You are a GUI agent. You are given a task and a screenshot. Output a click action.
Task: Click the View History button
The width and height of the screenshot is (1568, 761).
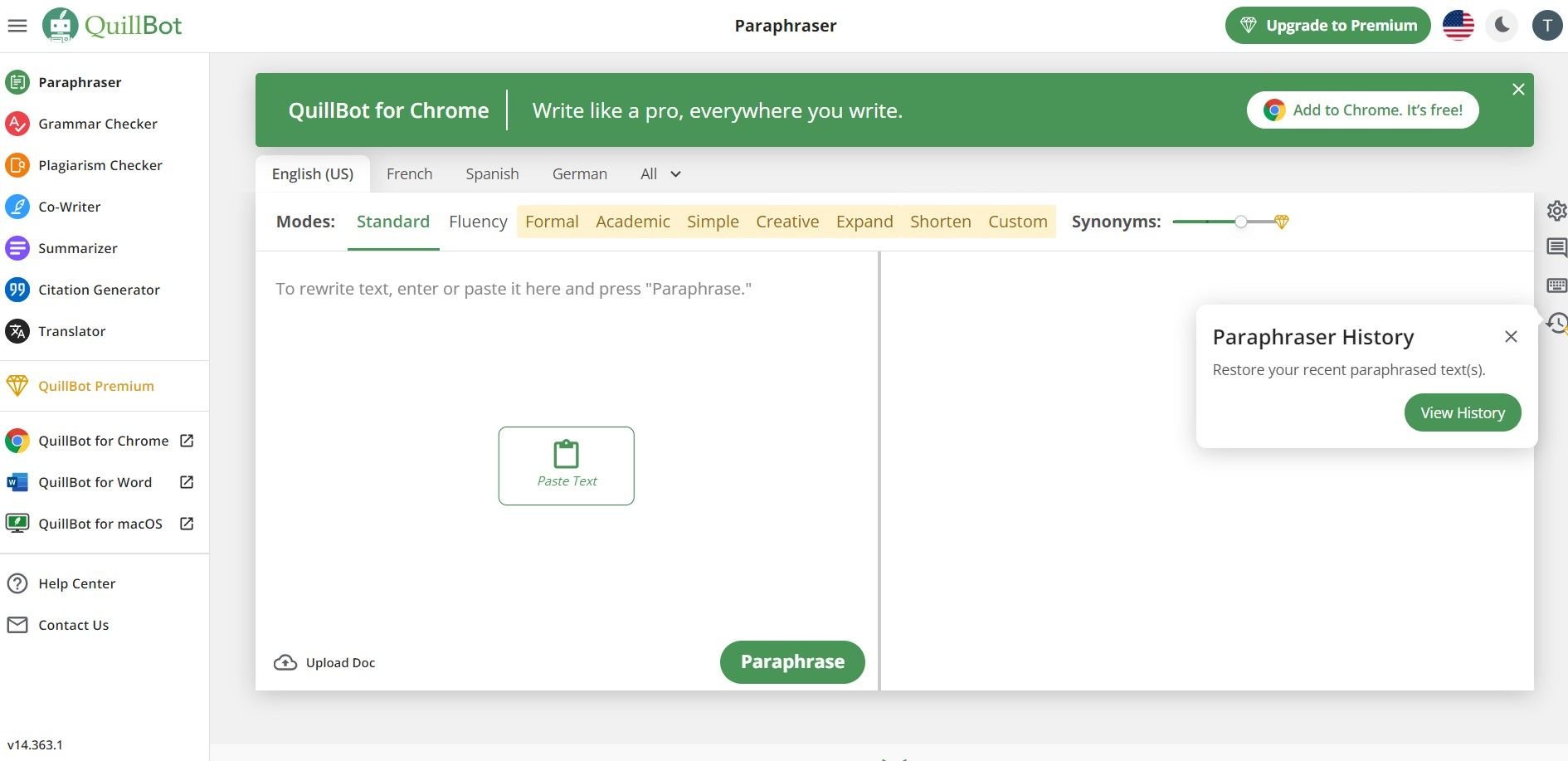(x=1463, y=412)
